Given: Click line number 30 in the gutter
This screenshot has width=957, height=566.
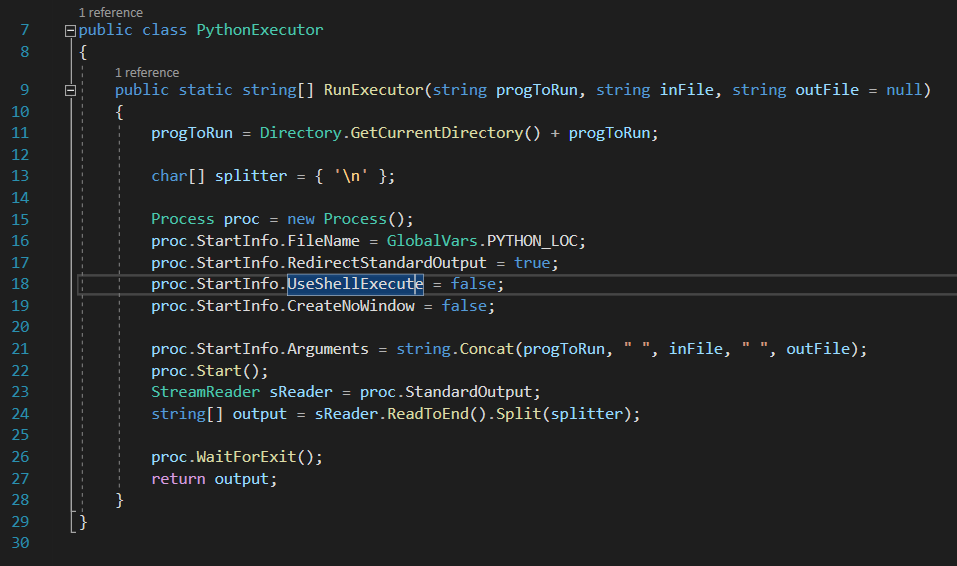Looking at the screenshot, I should pyautogui.click(x=20, y=543).
